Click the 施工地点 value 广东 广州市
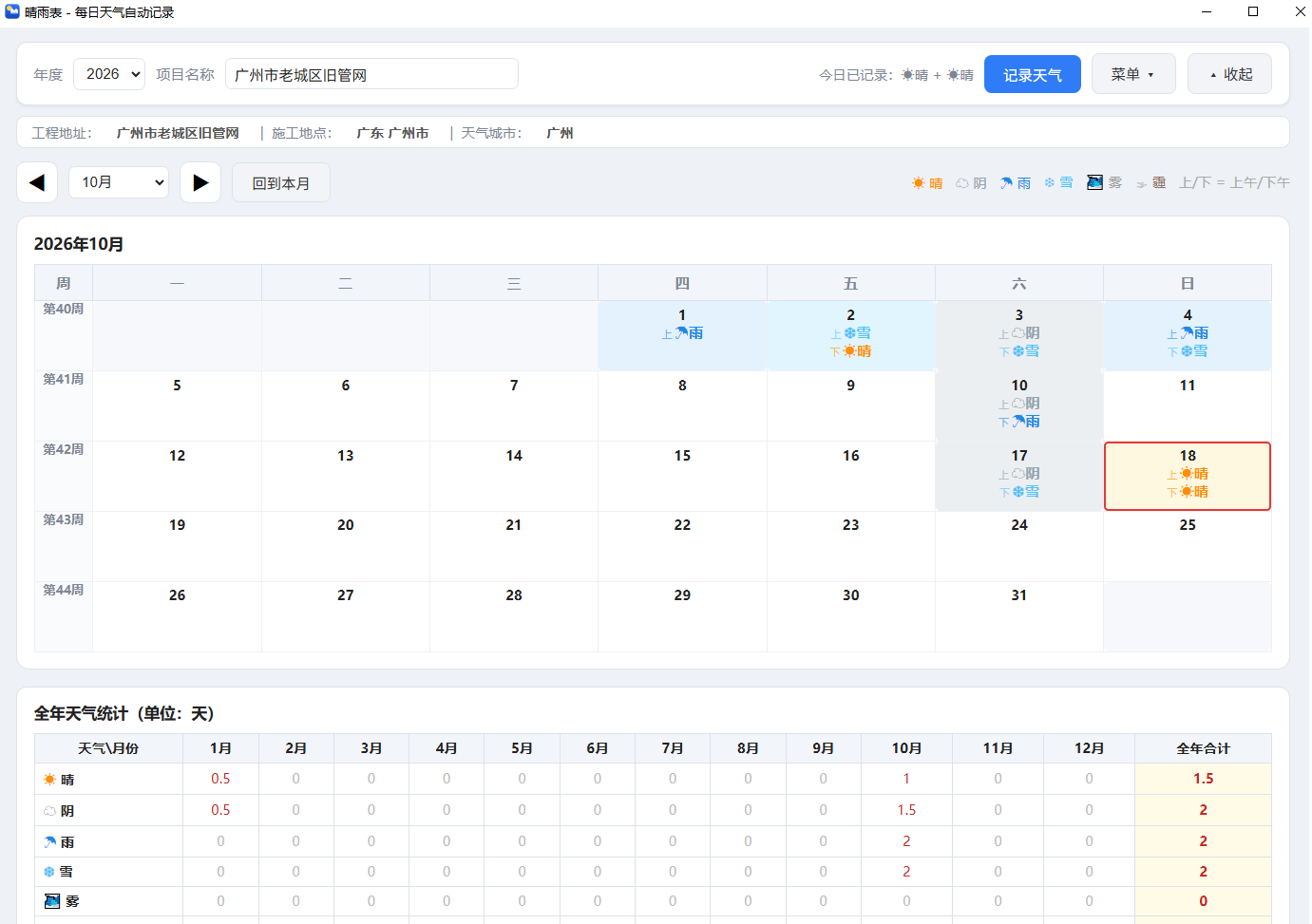The width and height of the screenshot is (1312, 924). click(393, 133)
